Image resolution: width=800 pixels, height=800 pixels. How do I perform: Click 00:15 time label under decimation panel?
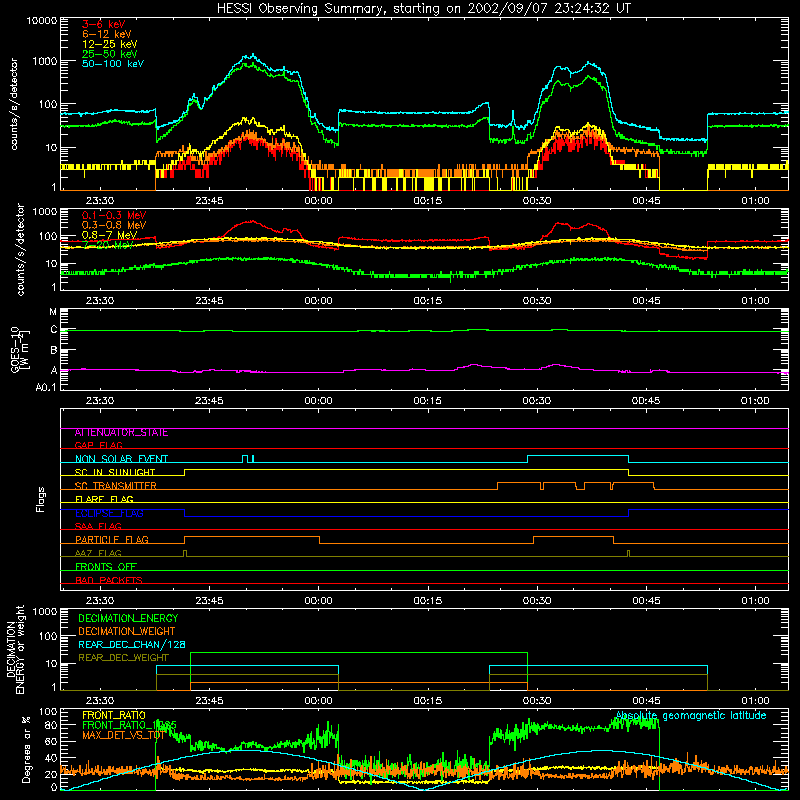click(428, 701)
